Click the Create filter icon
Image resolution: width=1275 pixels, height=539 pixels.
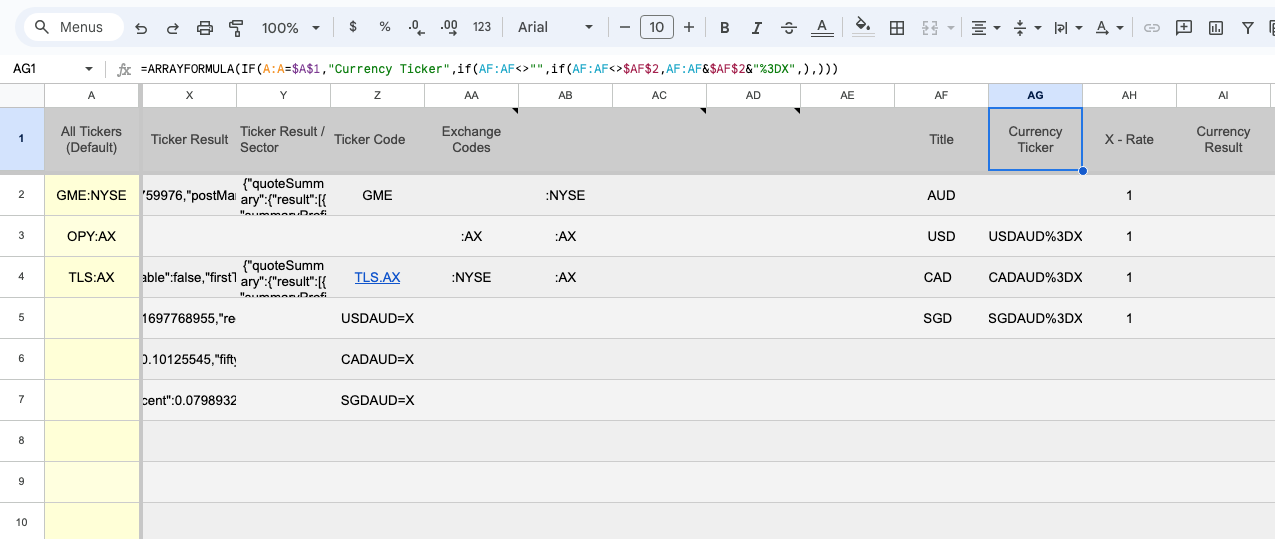coord(1248,28)
